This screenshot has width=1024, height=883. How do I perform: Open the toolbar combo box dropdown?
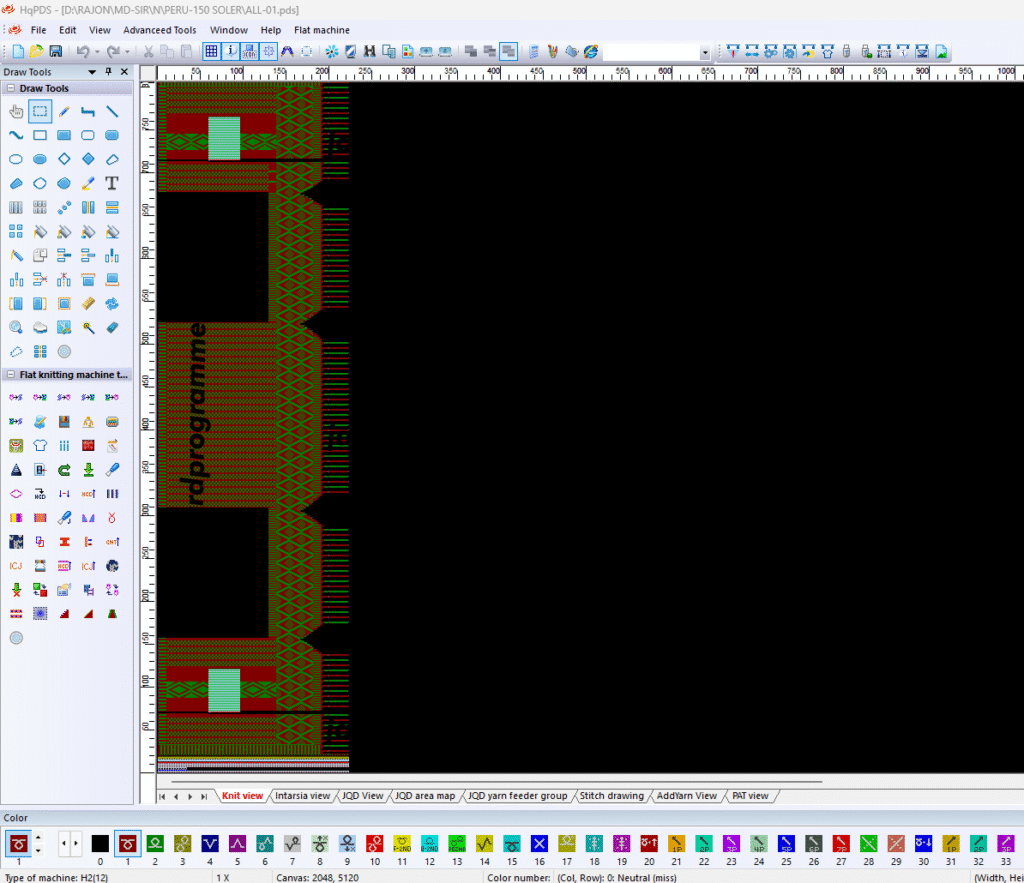click(705, 52)
